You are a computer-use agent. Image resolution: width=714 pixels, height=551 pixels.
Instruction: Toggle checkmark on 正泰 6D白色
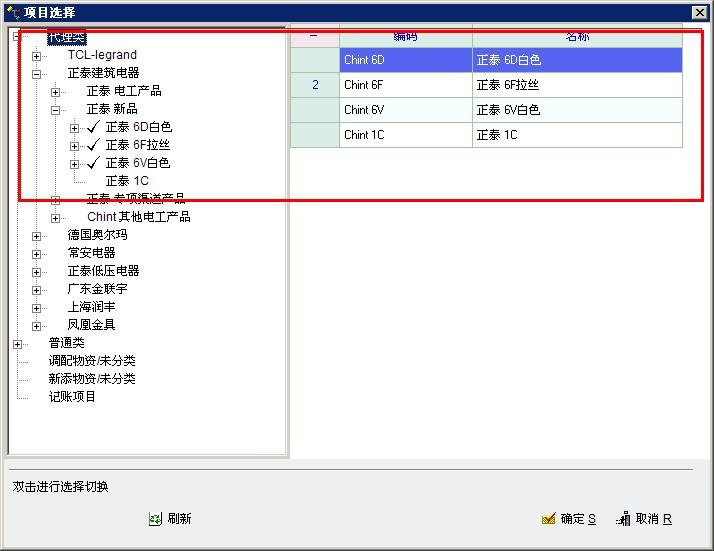tap(95, 127)
